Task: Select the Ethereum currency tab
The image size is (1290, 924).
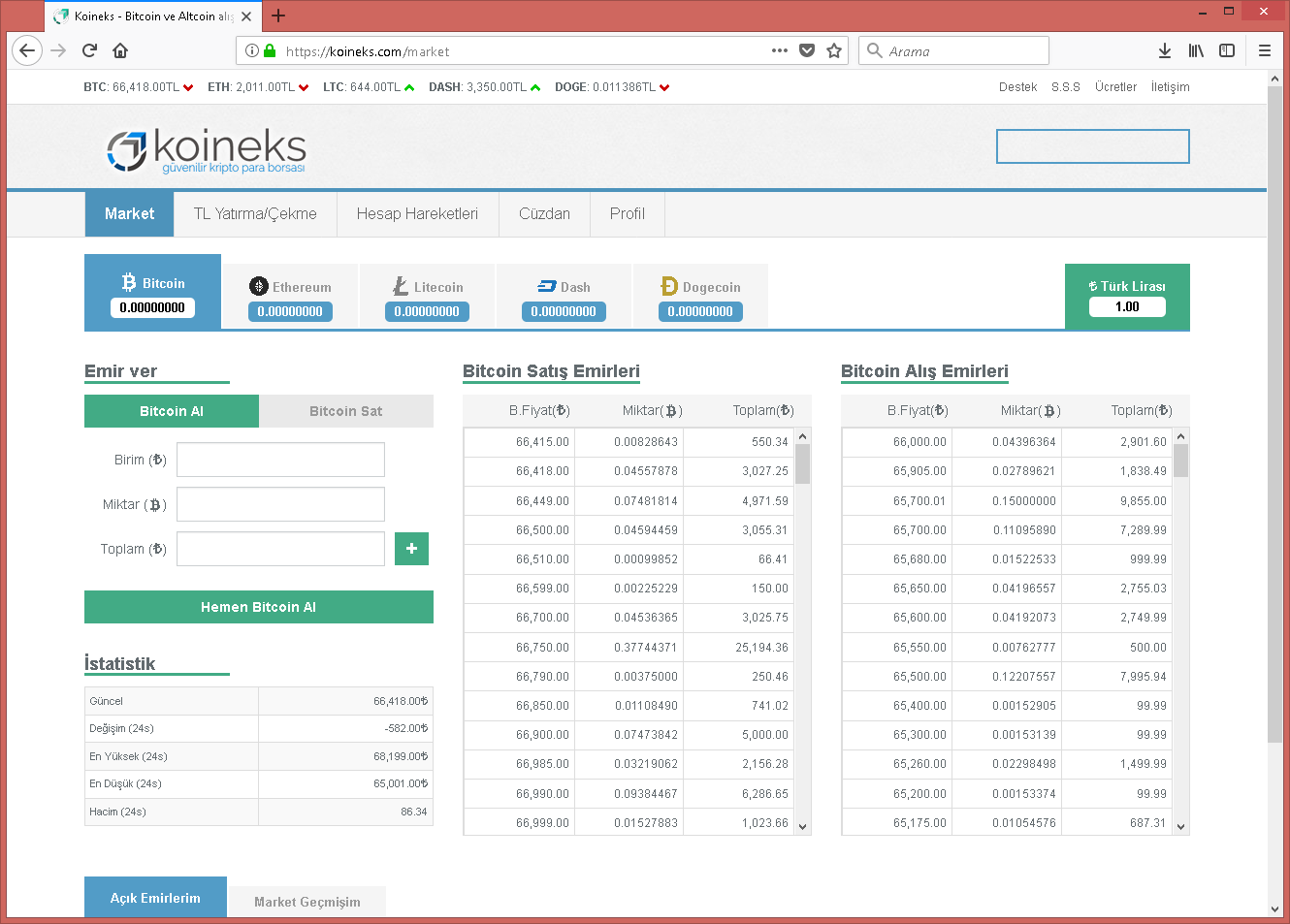Action: (290, 297)
